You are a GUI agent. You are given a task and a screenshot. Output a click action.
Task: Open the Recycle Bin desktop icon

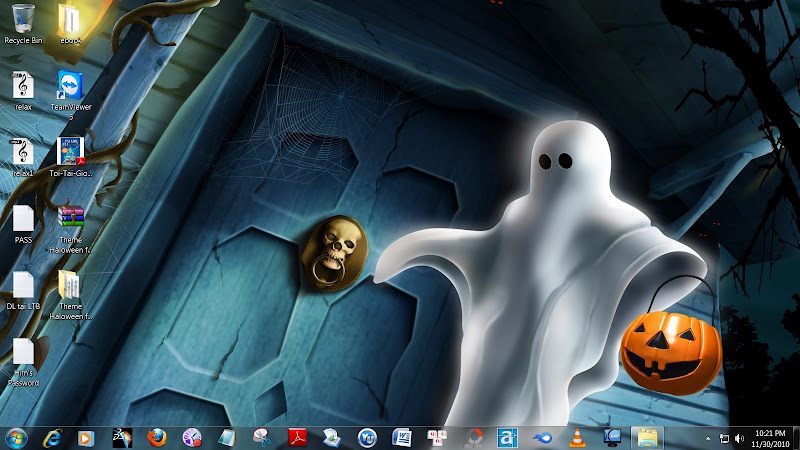[x=23, y=24]
